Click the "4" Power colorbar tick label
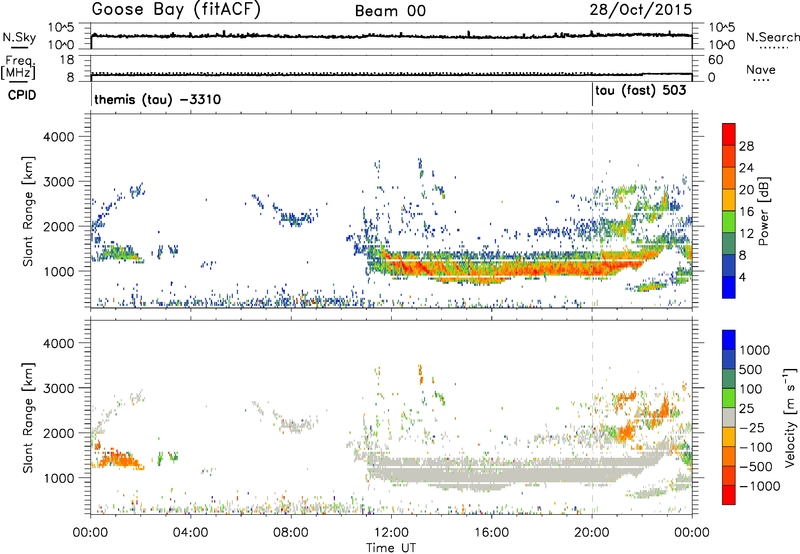800x554 pixels. click(x=742, y=277)
